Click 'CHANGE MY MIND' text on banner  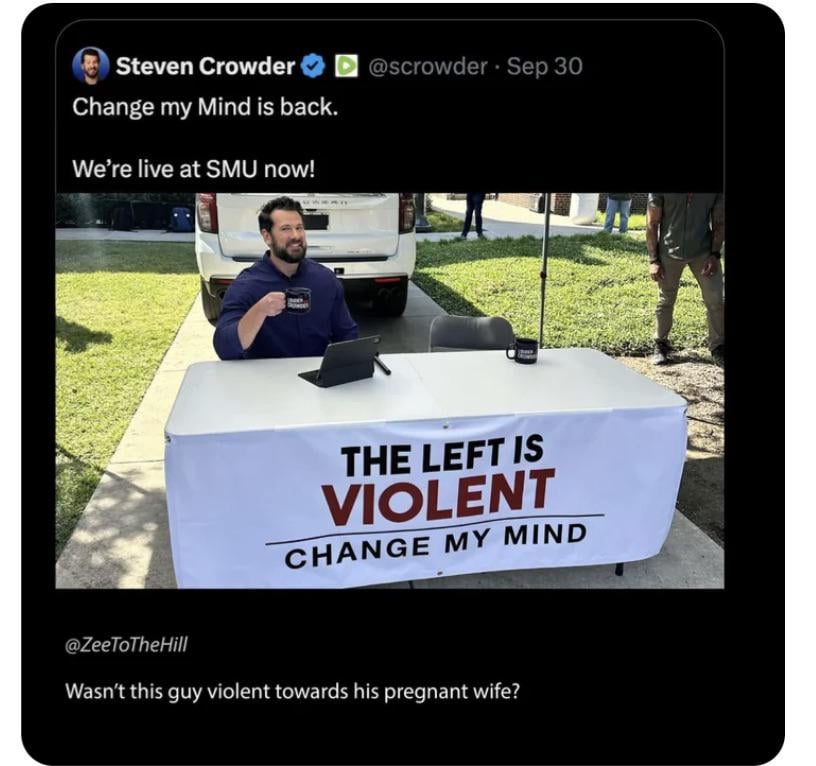click(437, 545)
